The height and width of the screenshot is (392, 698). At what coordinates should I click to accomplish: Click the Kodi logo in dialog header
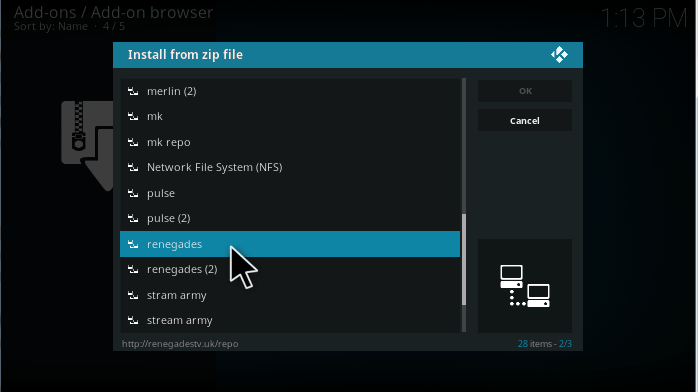(559, 55)
